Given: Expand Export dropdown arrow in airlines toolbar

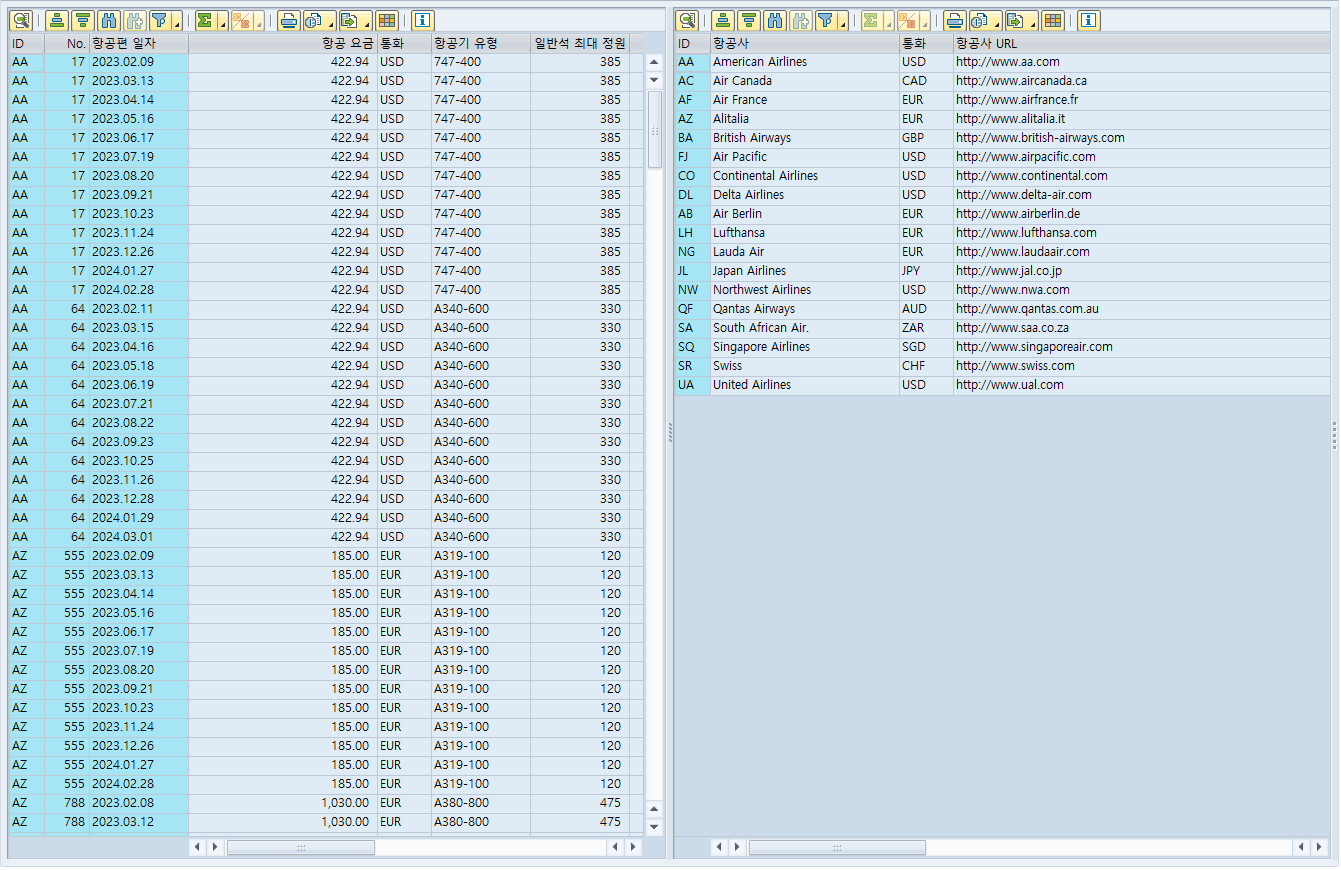Looking at the screenshot, I should pos(1033,20).
